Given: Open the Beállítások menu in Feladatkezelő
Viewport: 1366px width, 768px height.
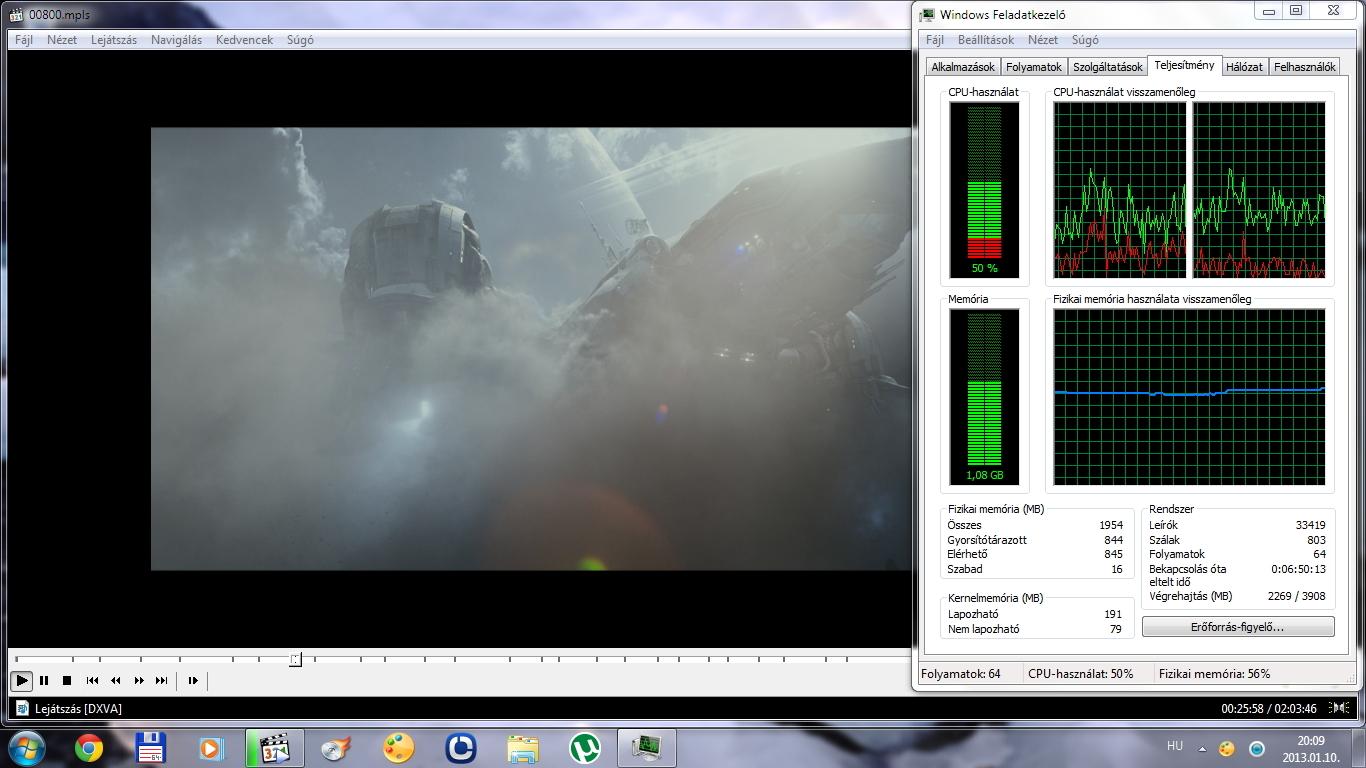Looking at the screenshot, I should point(986,40).
